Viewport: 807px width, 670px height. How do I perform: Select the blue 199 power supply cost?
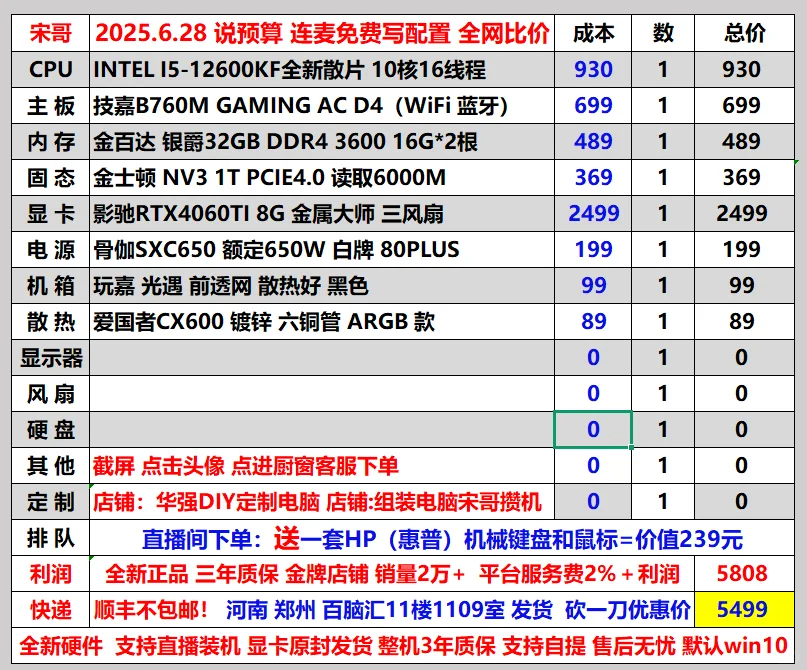click(593, 250)
